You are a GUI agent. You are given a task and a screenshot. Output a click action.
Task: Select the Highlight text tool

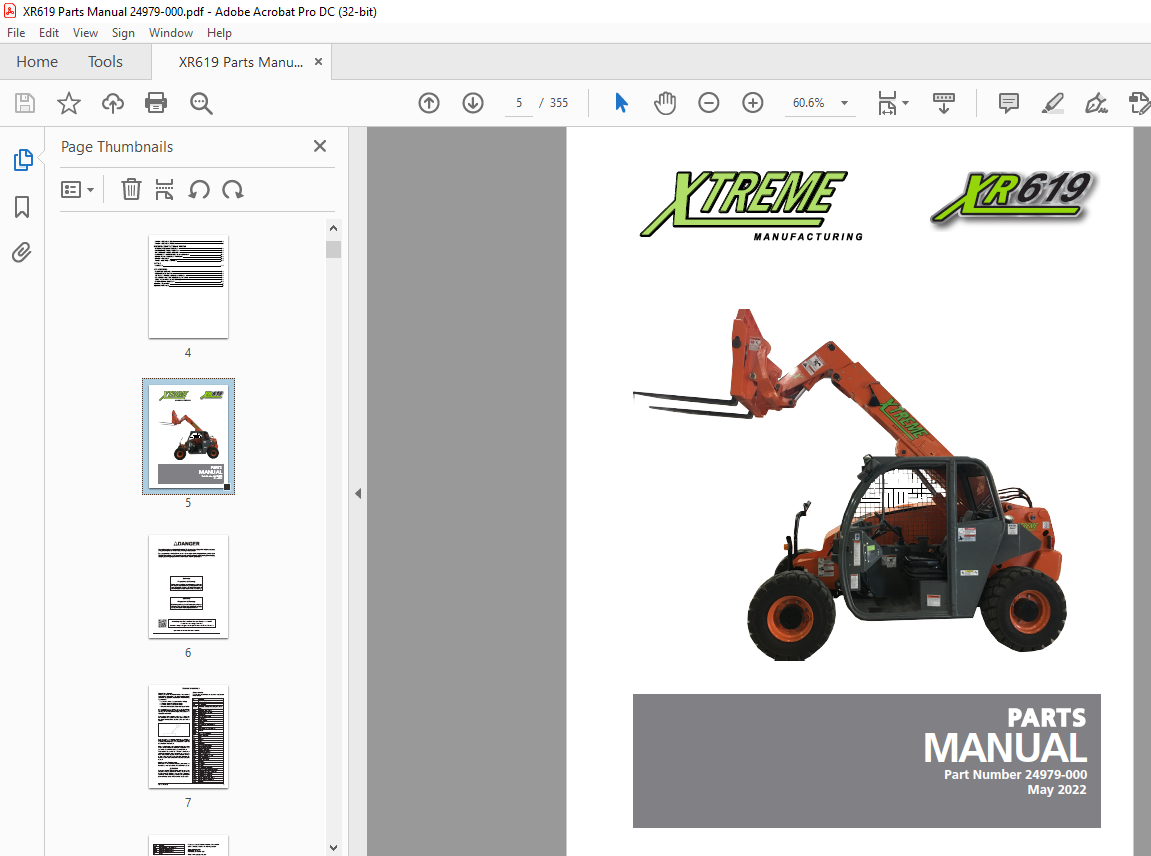click(x=1053, y=103)
